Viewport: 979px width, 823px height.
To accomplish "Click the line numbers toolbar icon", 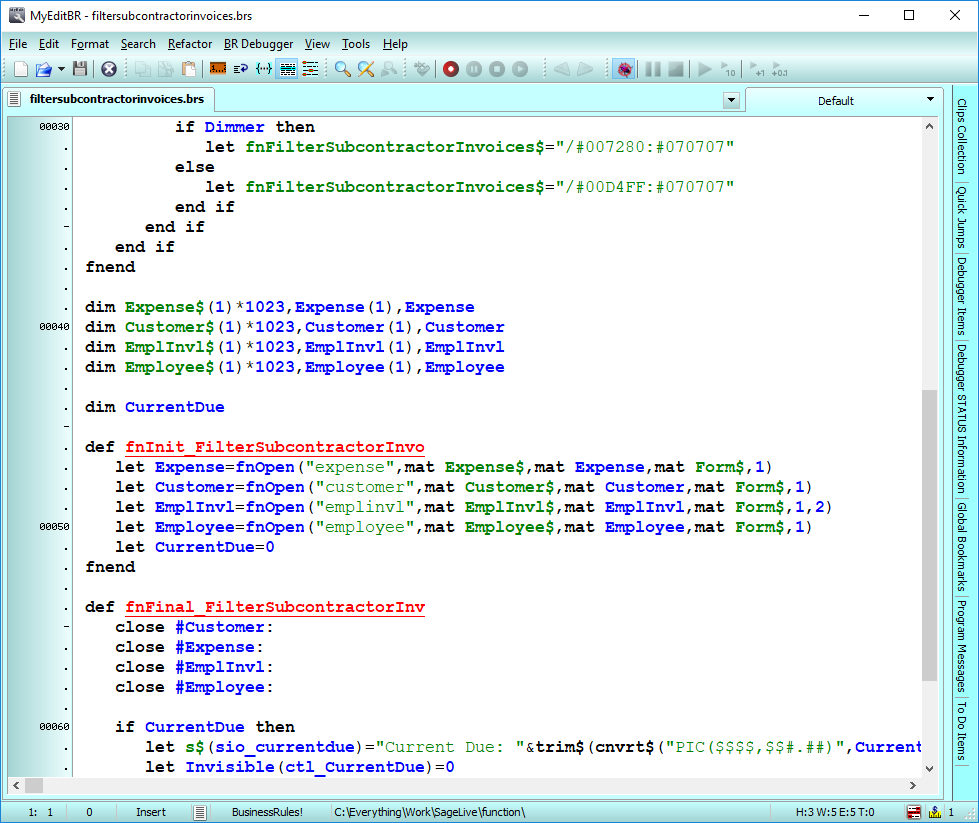I will [216, 69].
